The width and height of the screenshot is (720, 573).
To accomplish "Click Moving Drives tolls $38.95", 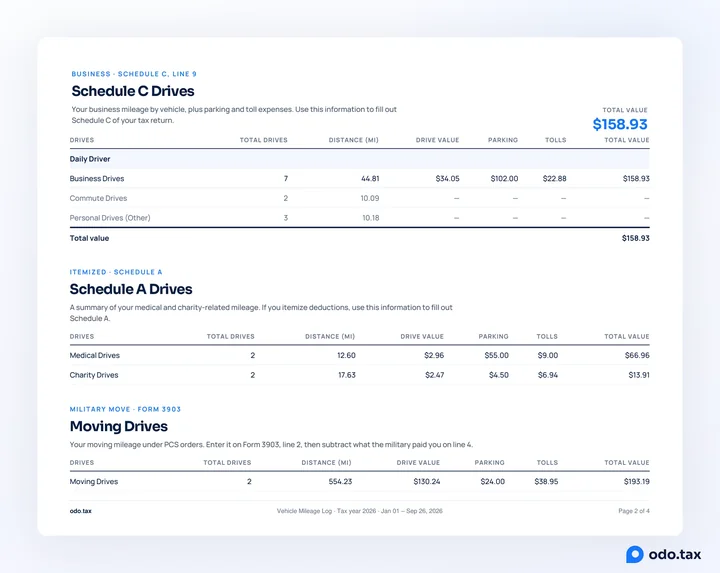I will [x=546, y=482].
